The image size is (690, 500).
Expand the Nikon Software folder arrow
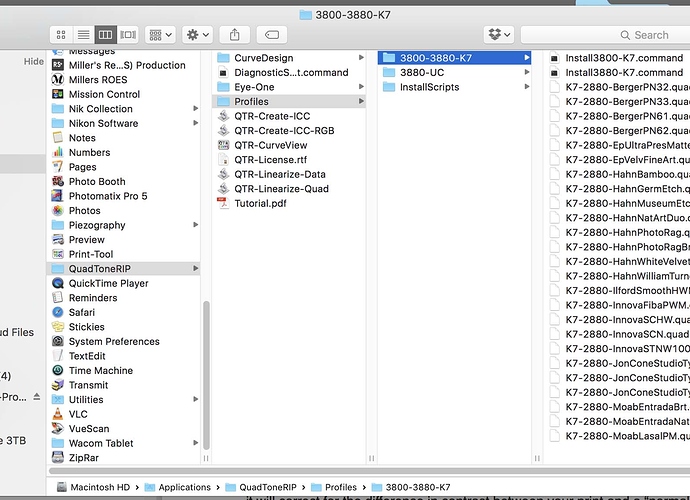tap(195, 123)
